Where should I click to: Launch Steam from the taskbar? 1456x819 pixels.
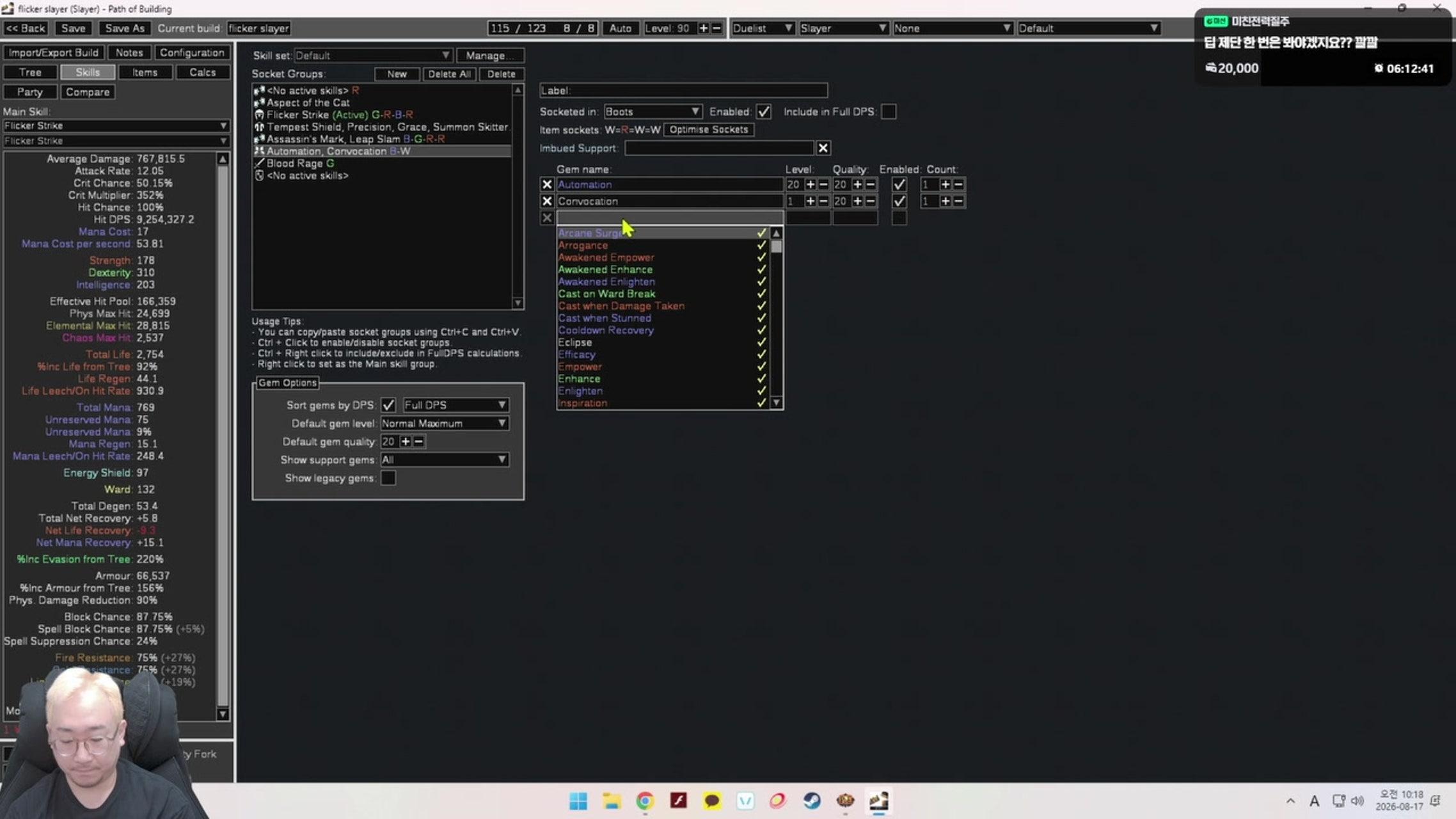[x=812, y=800]
